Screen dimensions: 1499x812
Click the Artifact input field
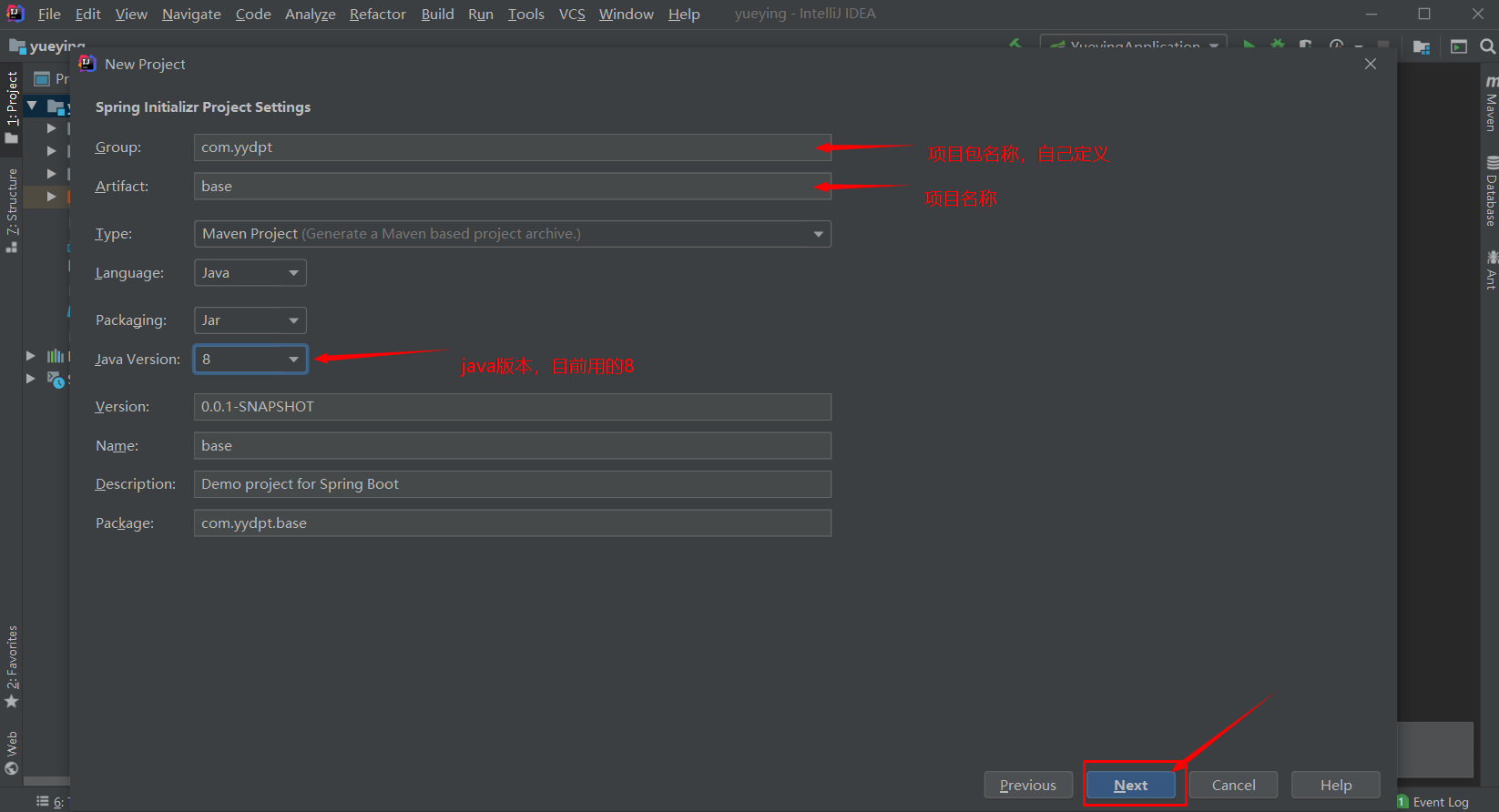coord(513,187)
